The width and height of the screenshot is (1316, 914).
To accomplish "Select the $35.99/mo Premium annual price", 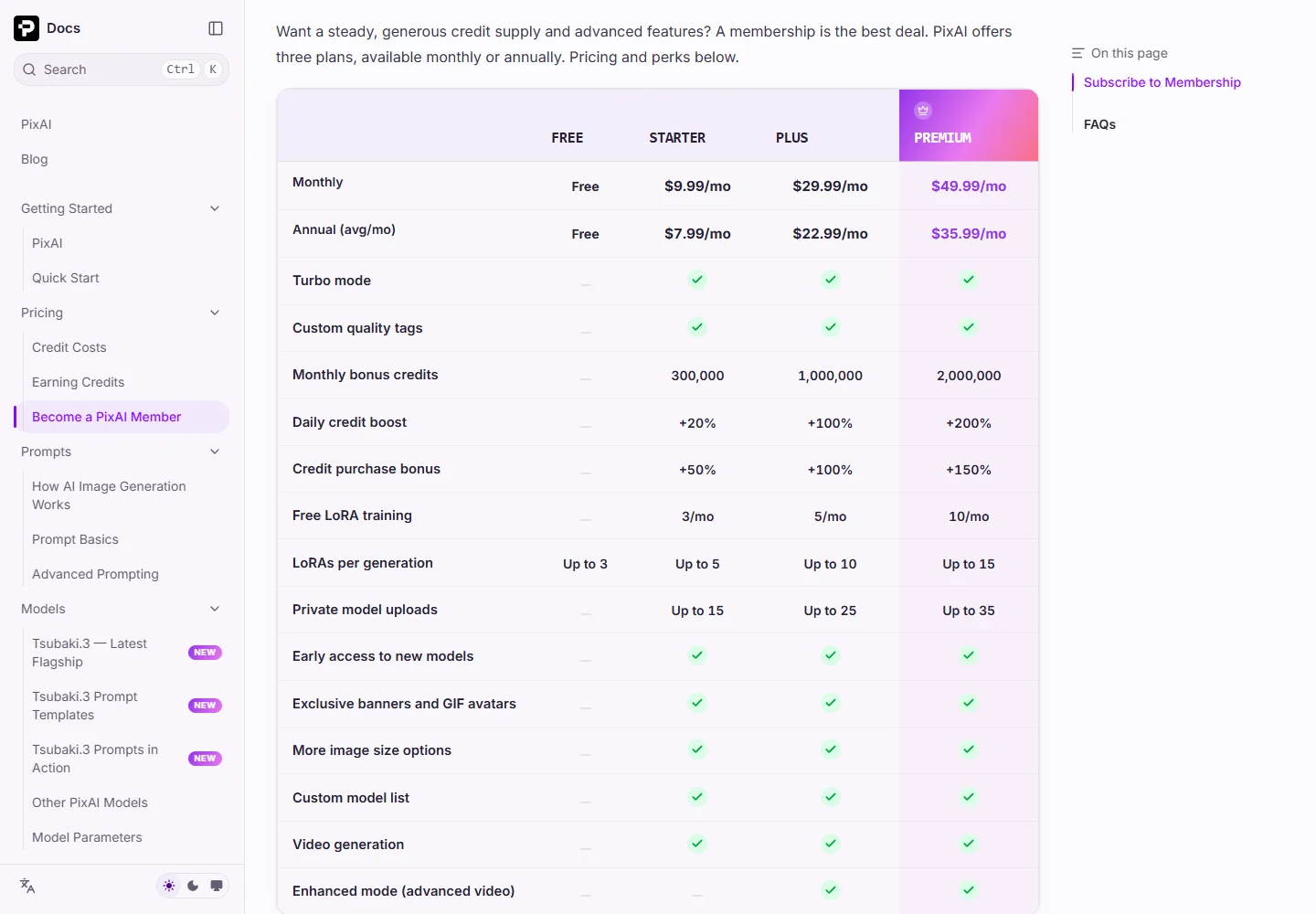I will [x=969, y=233].
